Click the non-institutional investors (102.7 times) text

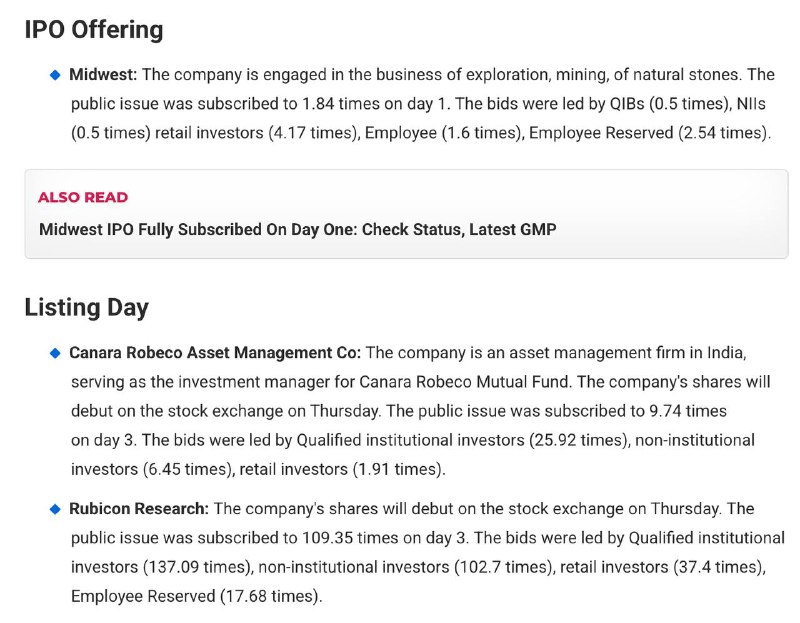403,567
